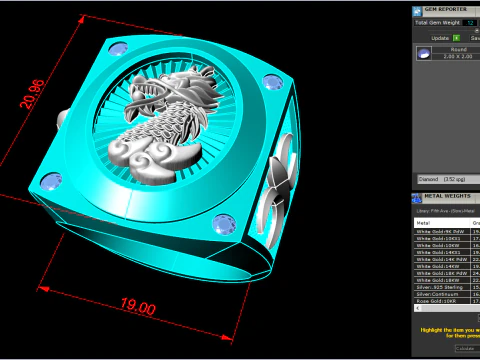Select the White Gold:18KW row
Viewport: 480px width, 360px height.
click(447, 280)
